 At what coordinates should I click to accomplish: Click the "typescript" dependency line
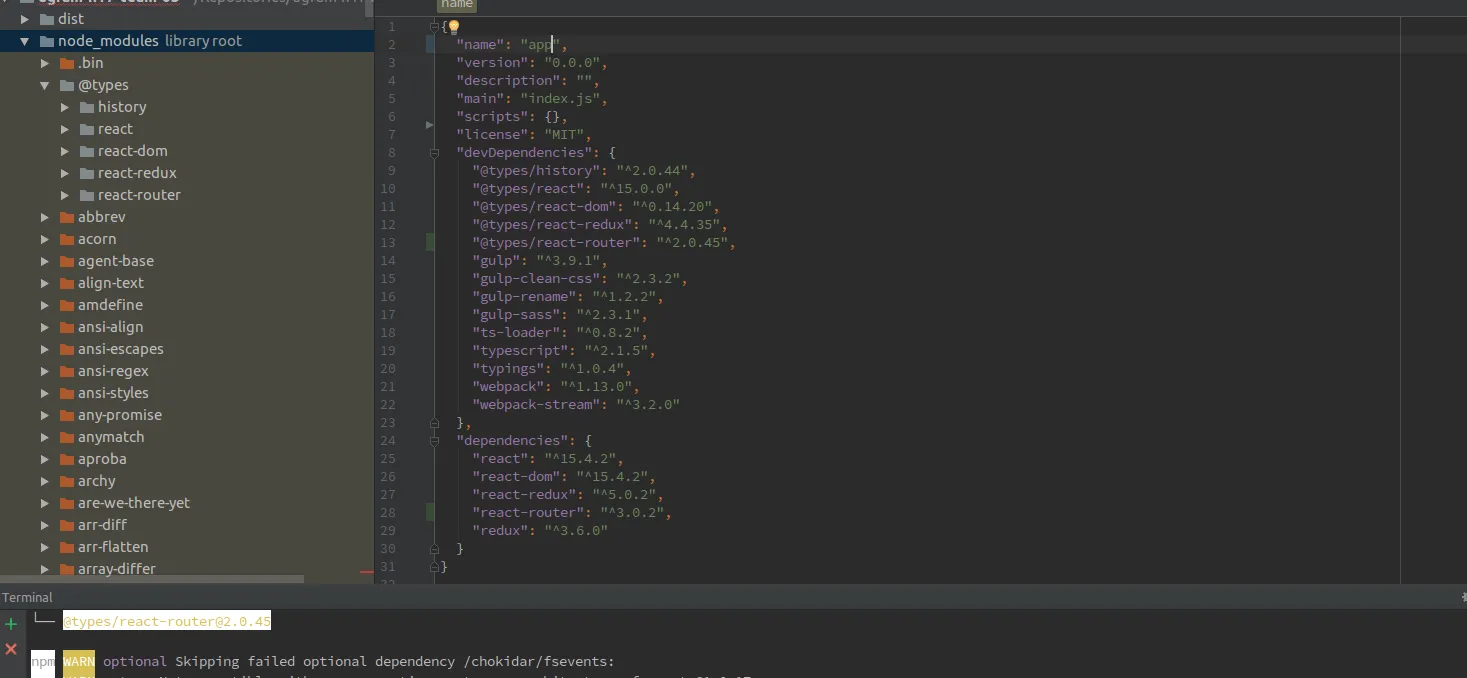pos(564,351)
